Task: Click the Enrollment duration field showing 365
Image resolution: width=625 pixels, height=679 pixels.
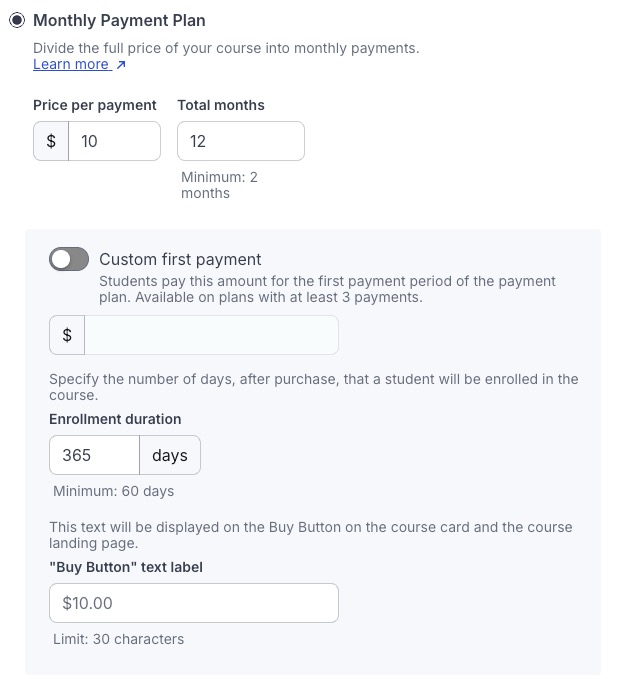Action: point(94,455)
